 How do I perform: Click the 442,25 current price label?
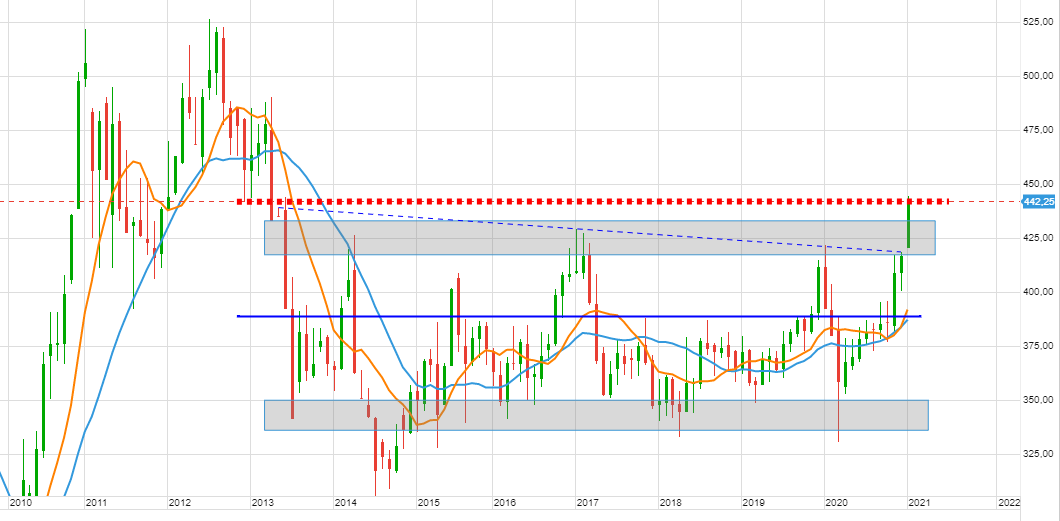[x=1039, y=202]
